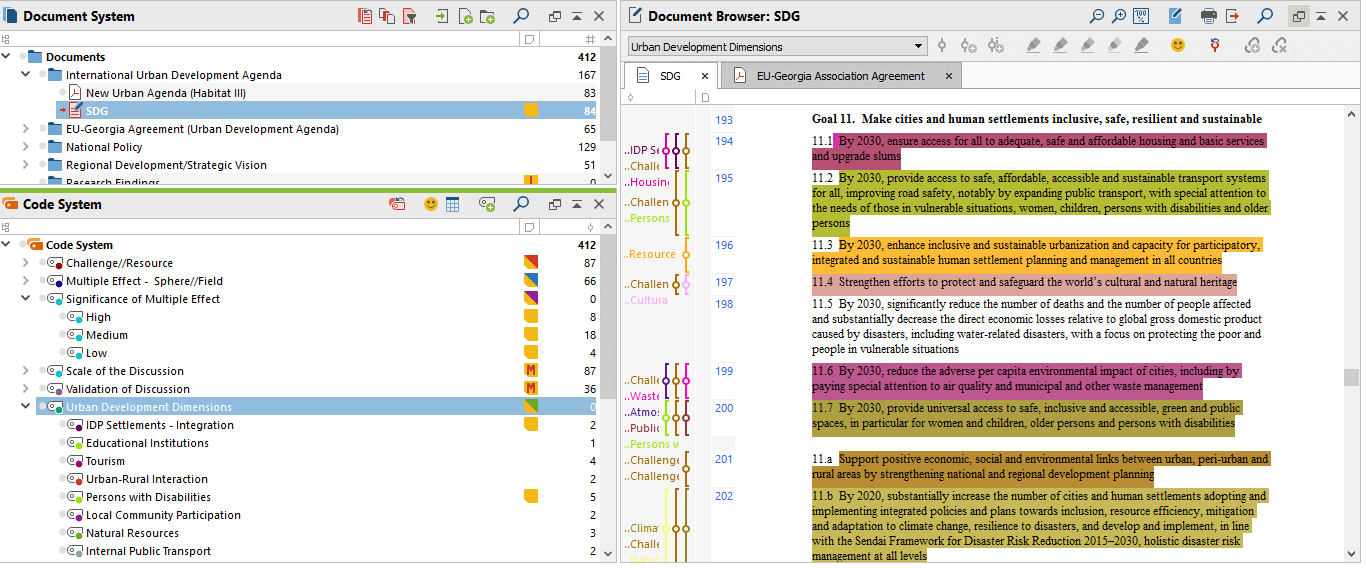Open the code matrix table icon
This screenshot has height=568, width=1366.
coord(452,204)
